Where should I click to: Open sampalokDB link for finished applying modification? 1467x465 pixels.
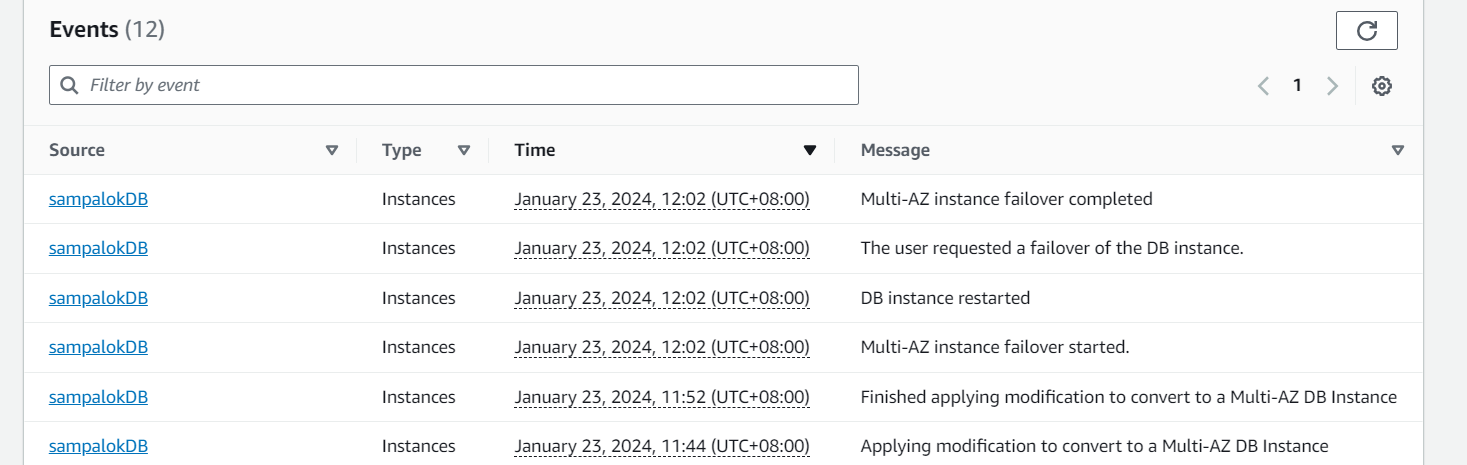click(x=98, y=397)
